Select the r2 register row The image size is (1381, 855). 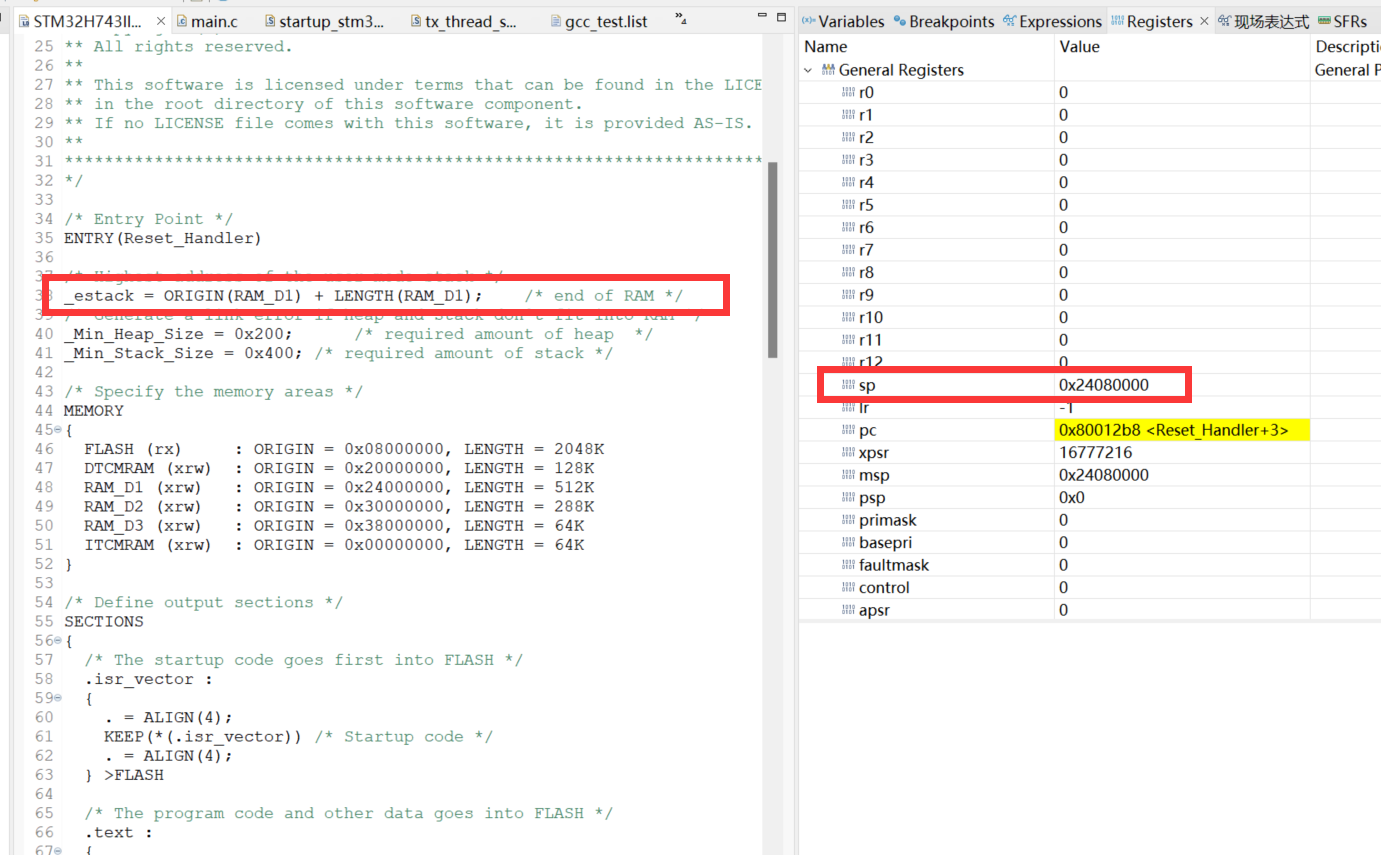1090,138
